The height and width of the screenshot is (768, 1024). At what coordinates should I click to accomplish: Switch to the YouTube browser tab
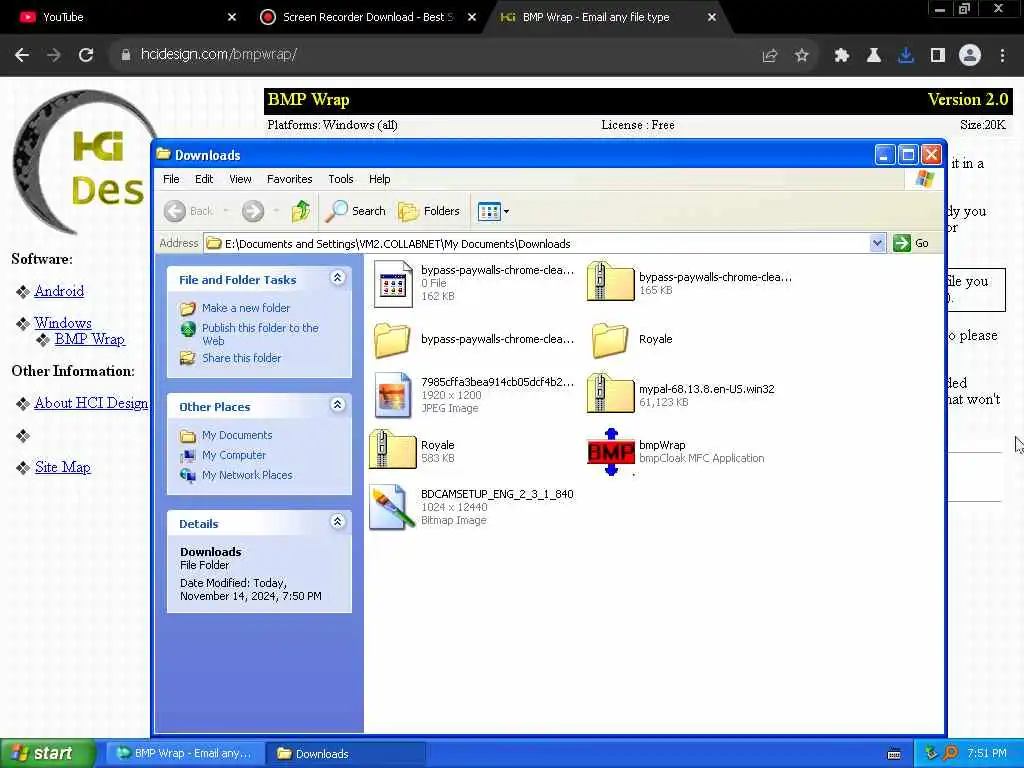tap(124, 17)
